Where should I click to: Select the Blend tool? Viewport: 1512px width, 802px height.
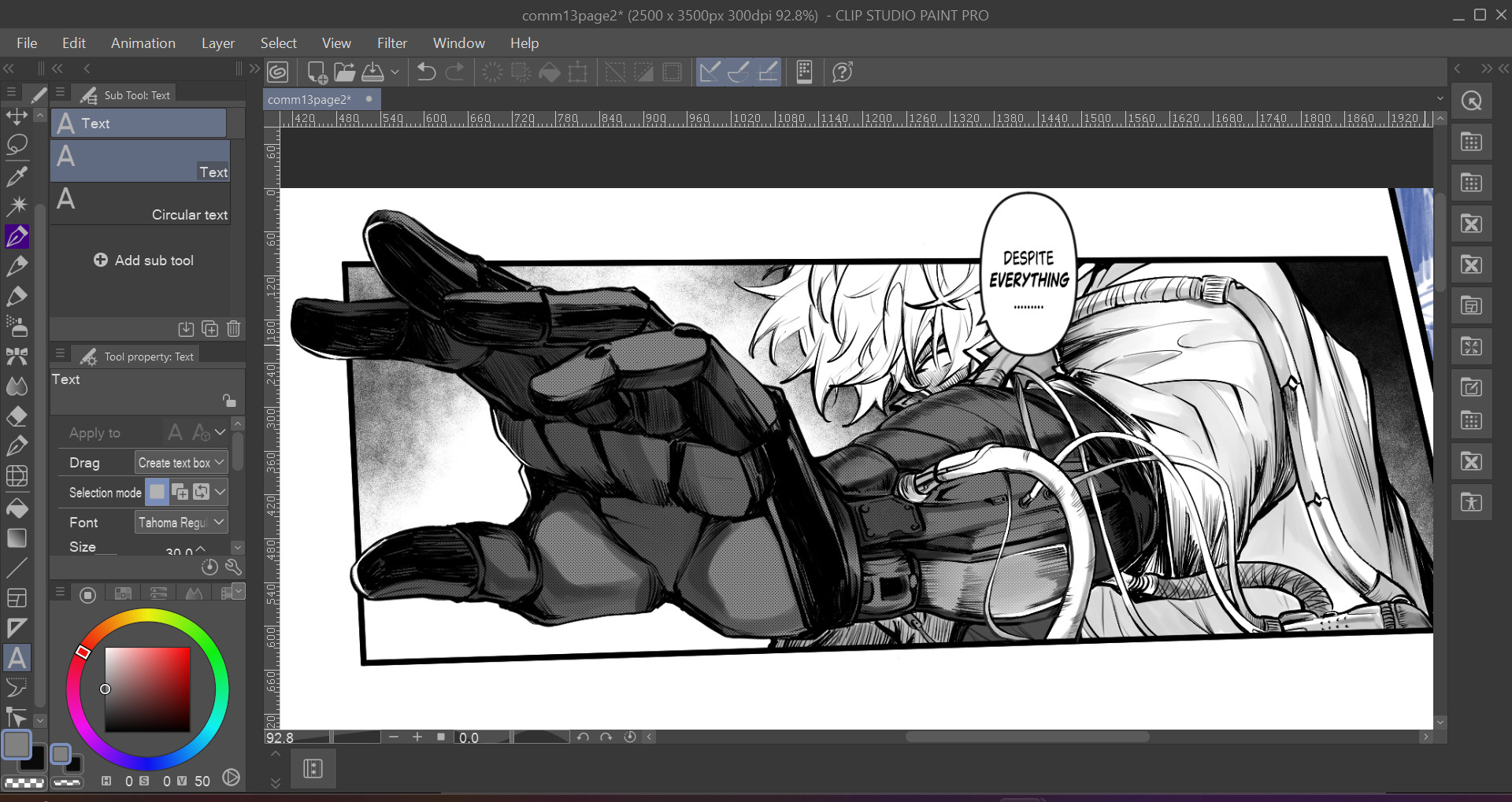click(17, 386)
